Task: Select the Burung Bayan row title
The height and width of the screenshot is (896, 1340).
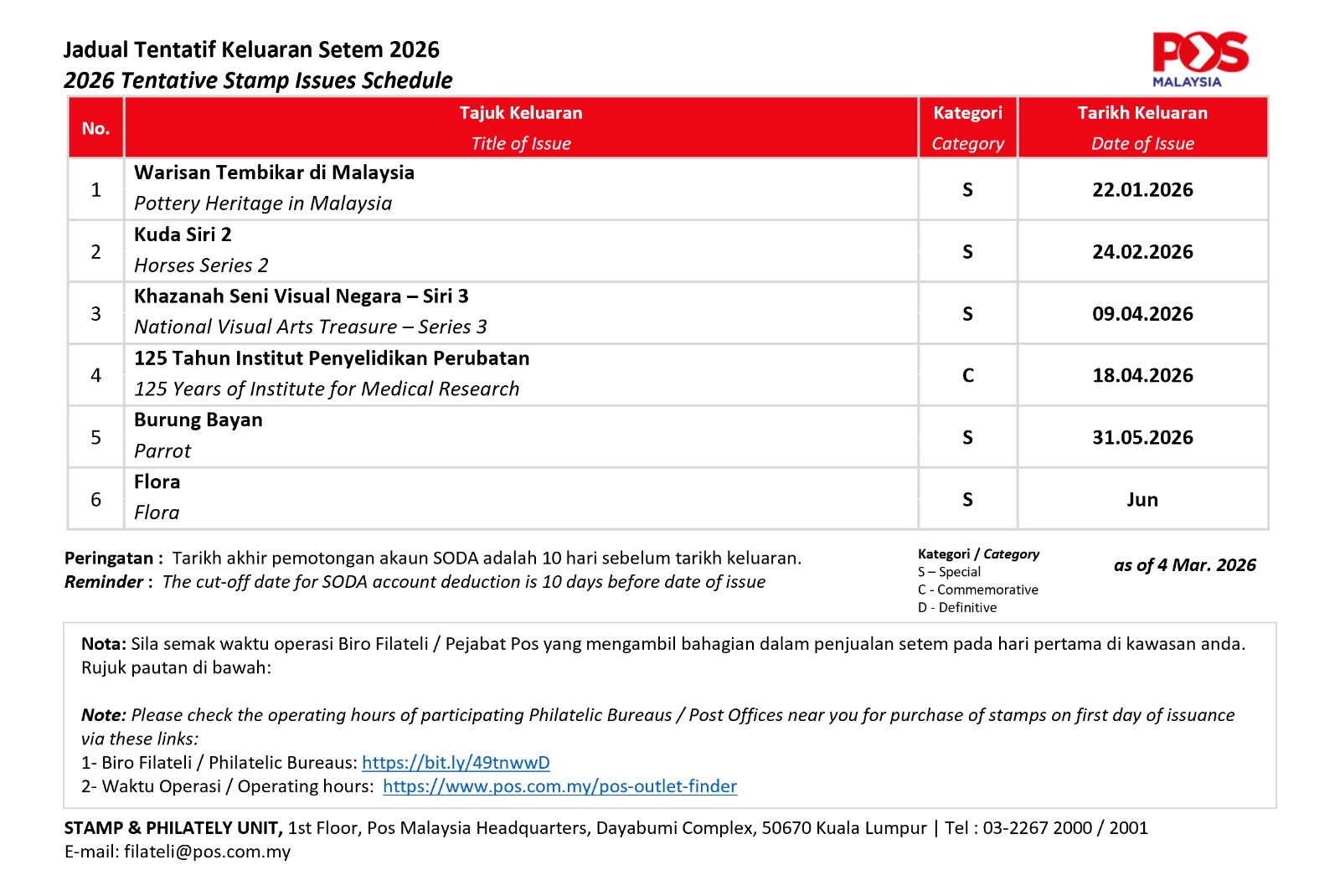Action: [x=198, y=420]
